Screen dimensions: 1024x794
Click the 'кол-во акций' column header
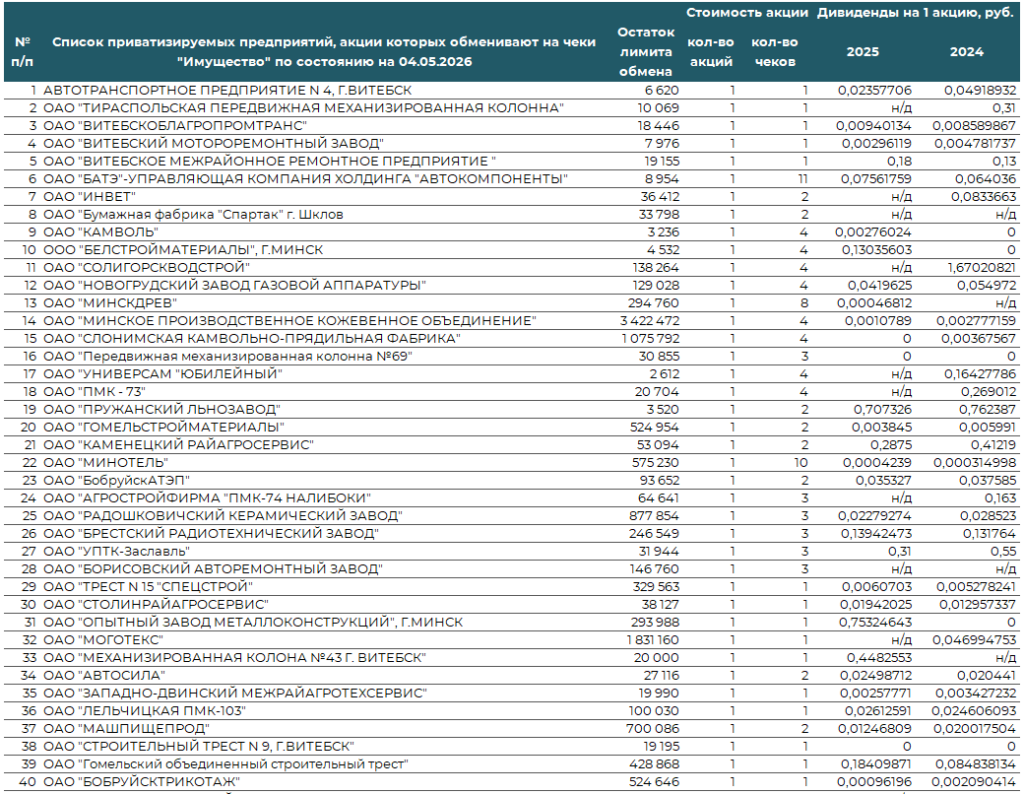(x=711, y=52)
